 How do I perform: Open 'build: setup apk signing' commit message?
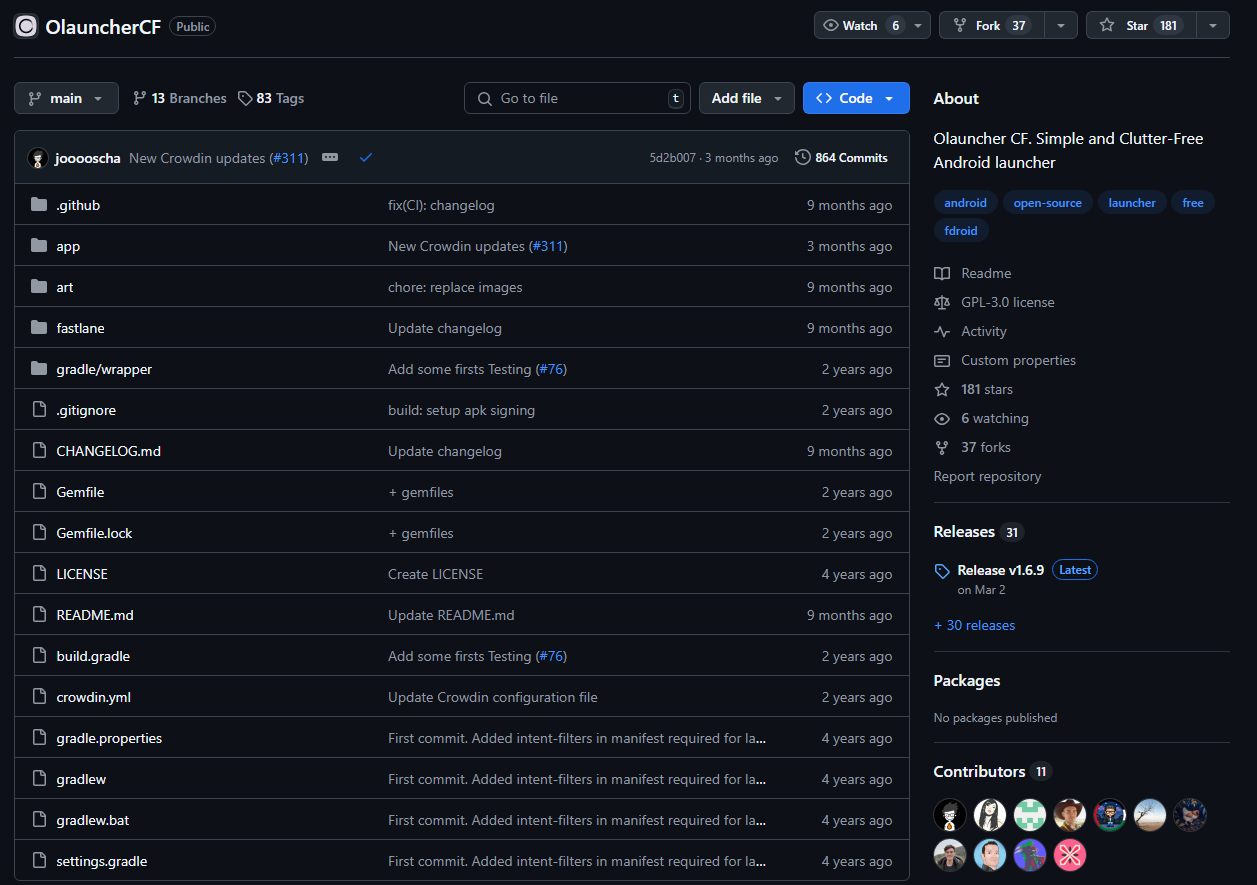(461, 410)
